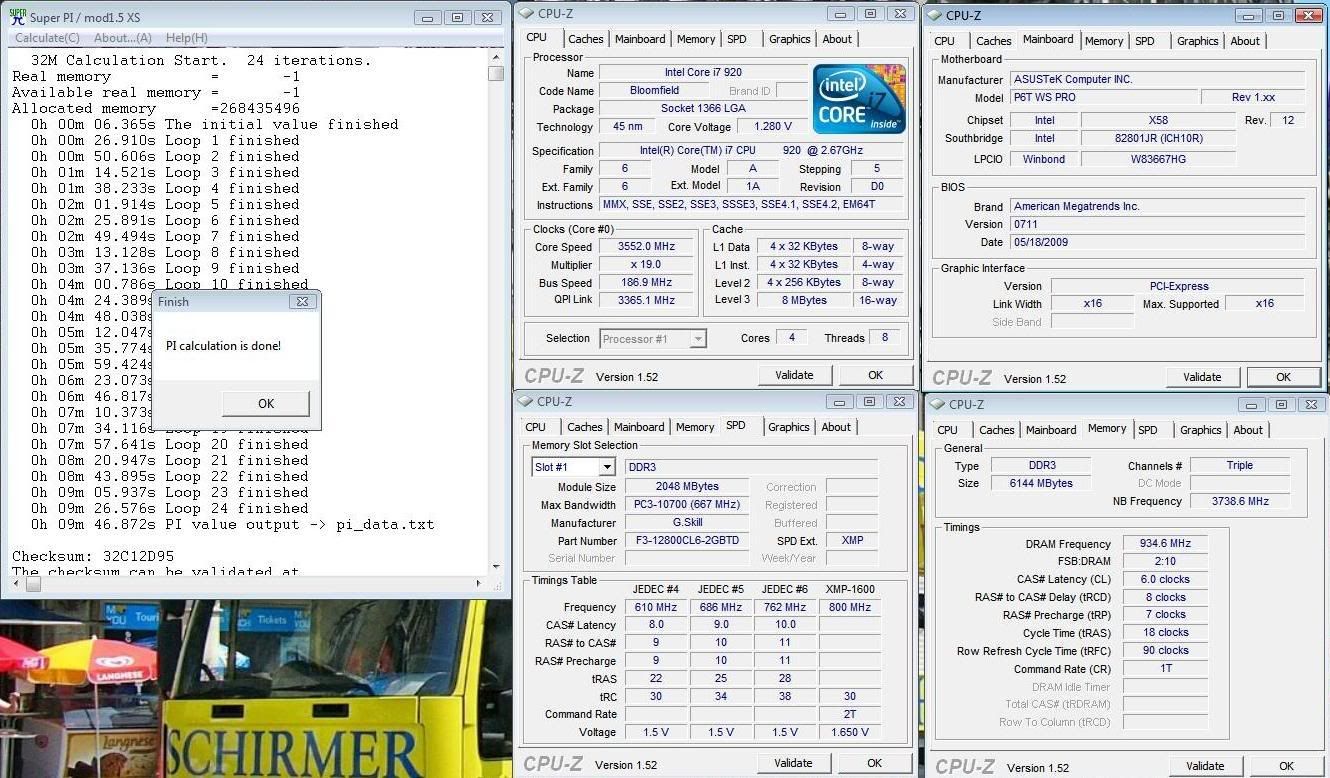Click the CPU-Z icon in the Memory window title bar

(938, 404)
